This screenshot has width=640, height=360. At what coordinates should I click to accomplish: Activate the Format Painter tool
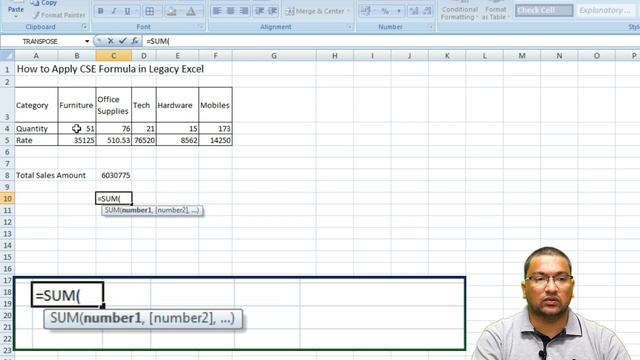59,15
